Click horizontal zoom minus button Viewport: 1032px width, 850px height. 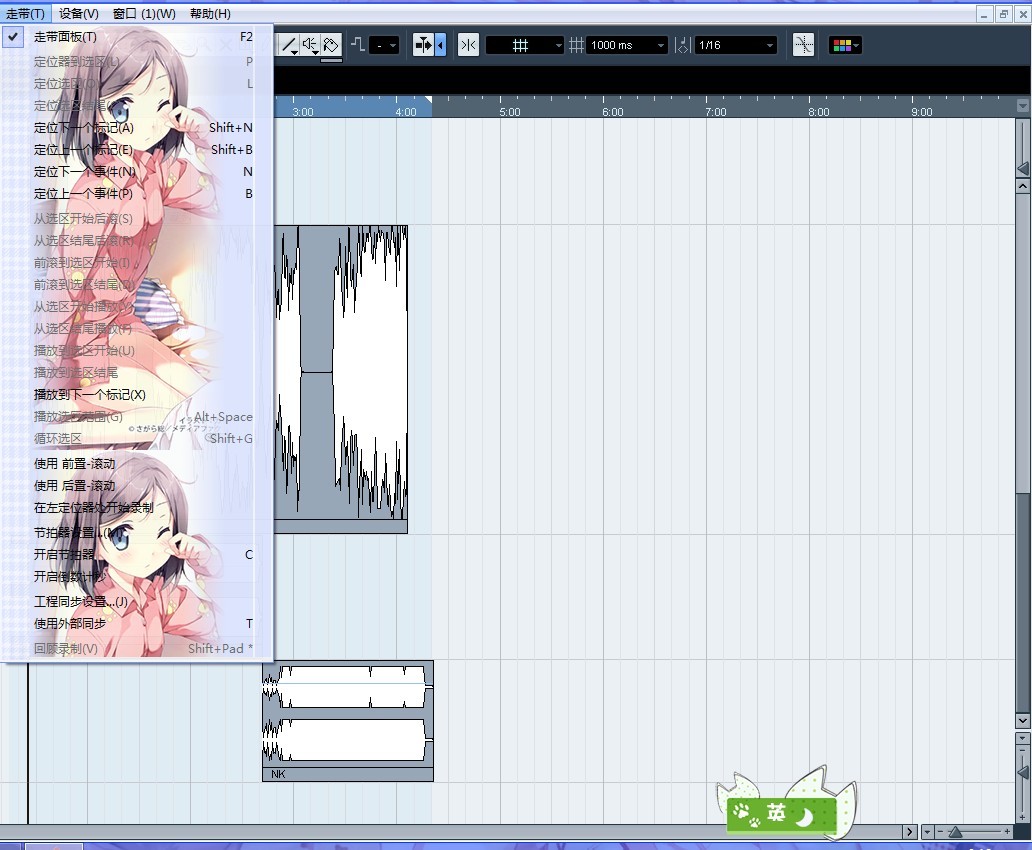coord(940,832)
